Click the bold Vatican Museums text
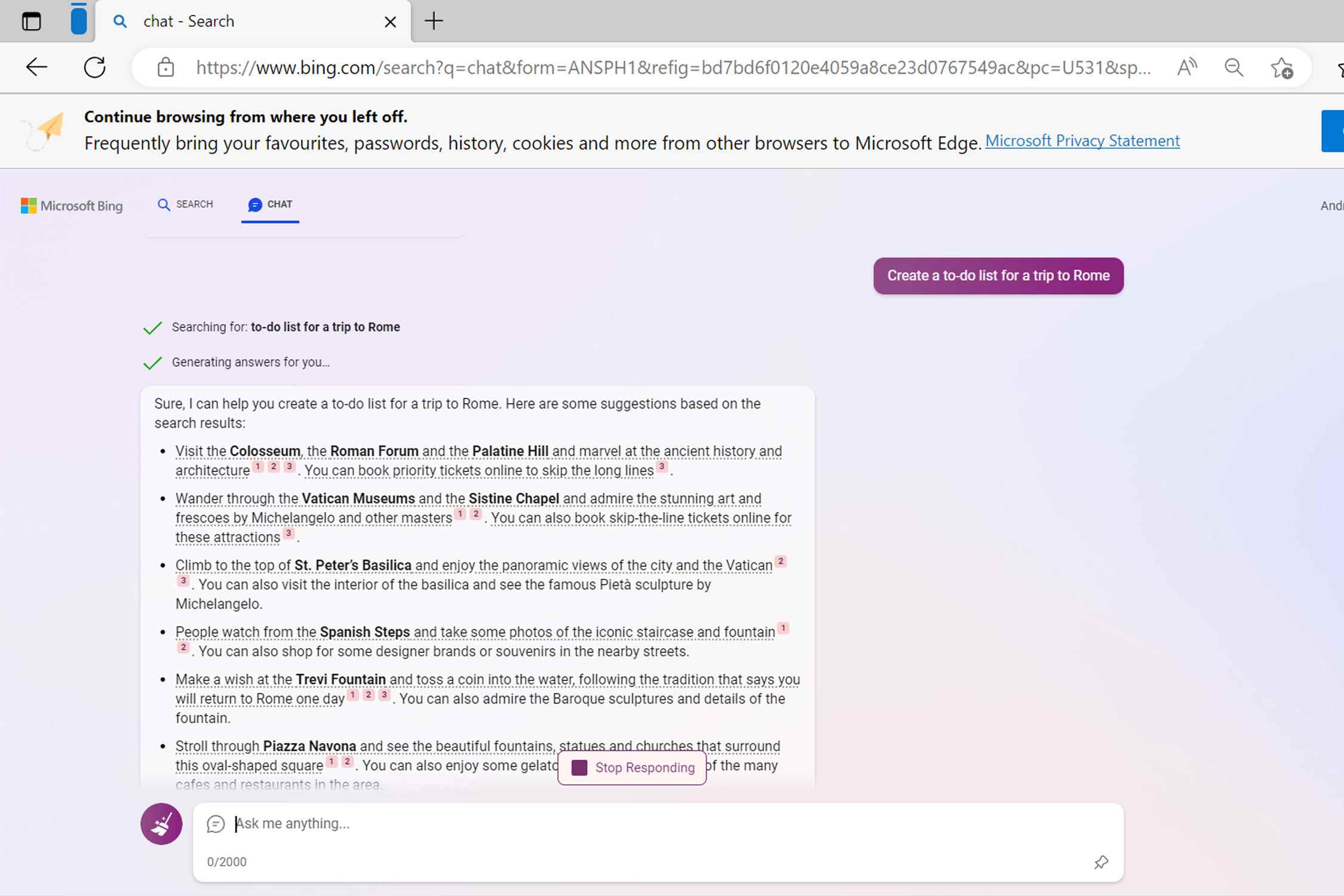This screenshot has width=1344, height=896. (358, 498)
